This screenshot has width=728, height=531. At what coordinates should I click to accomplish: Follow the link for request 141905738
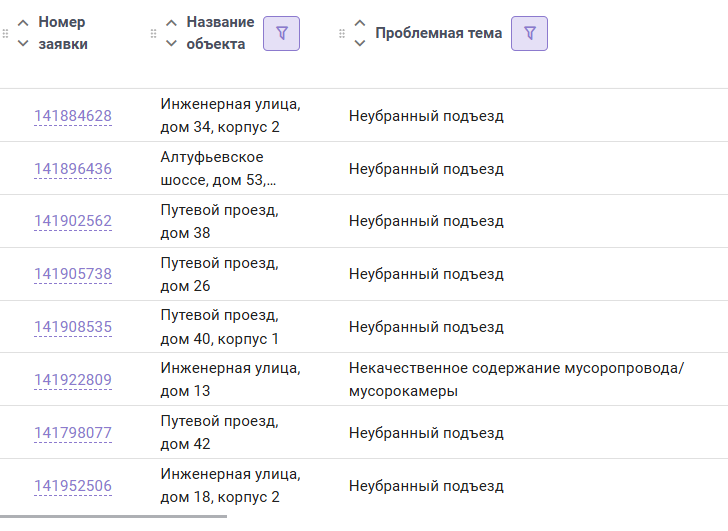[73, 274]
